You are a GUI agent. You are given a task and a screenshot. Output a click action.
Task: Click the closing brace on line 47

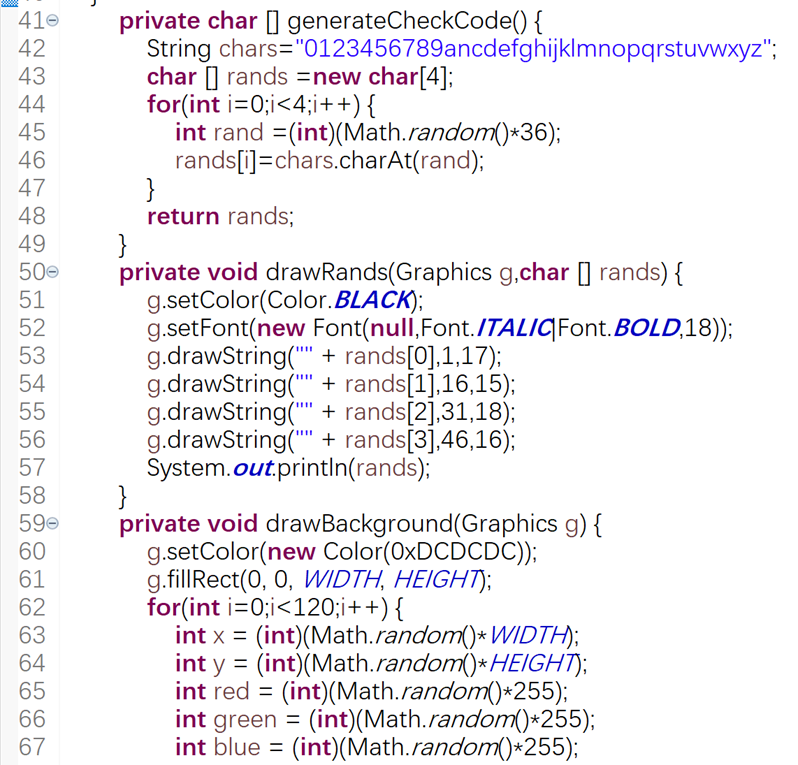tap(151, 189)
